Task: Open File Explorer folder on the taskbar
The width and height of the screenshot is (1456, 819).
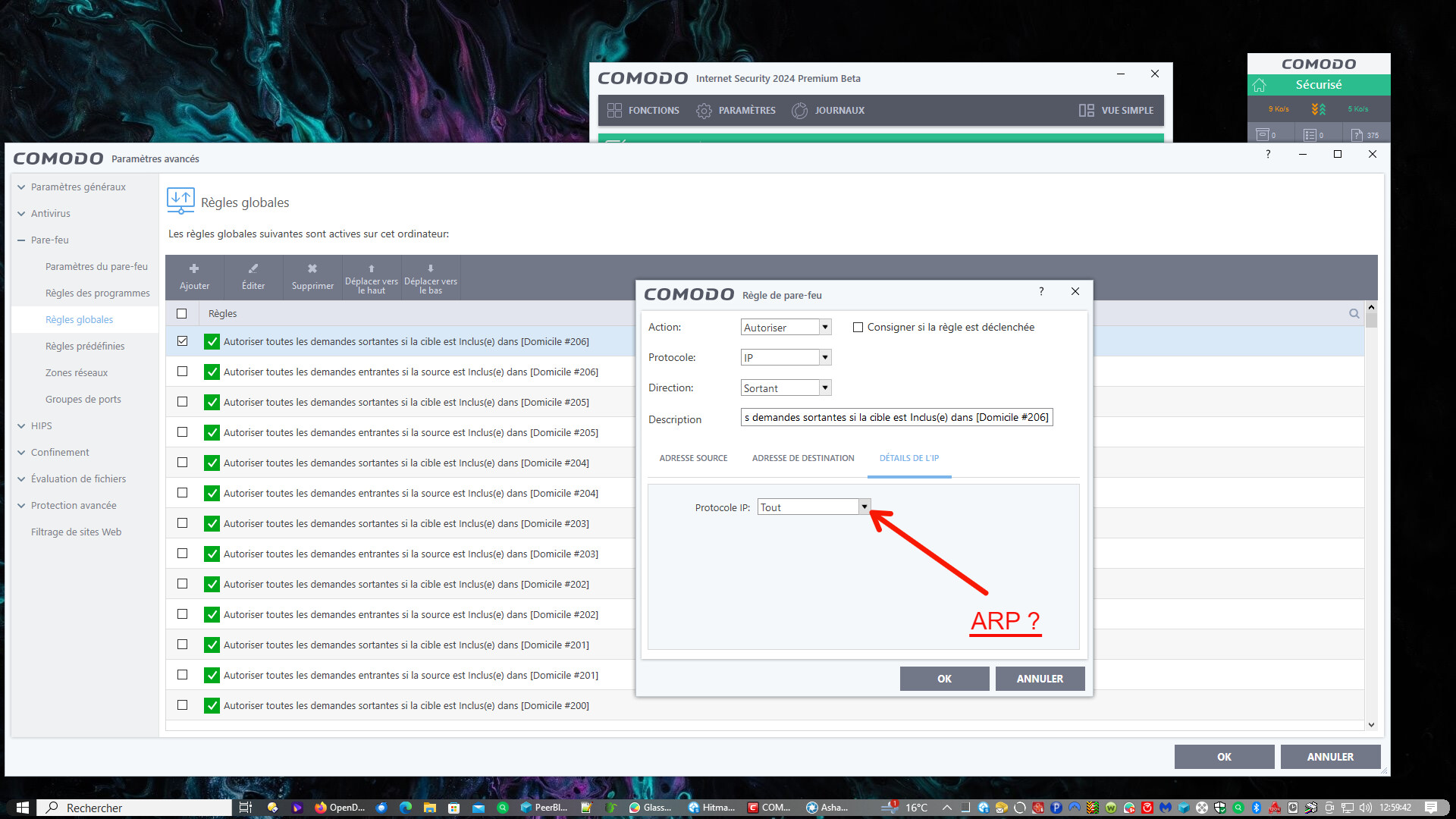Action: [430, 808]
